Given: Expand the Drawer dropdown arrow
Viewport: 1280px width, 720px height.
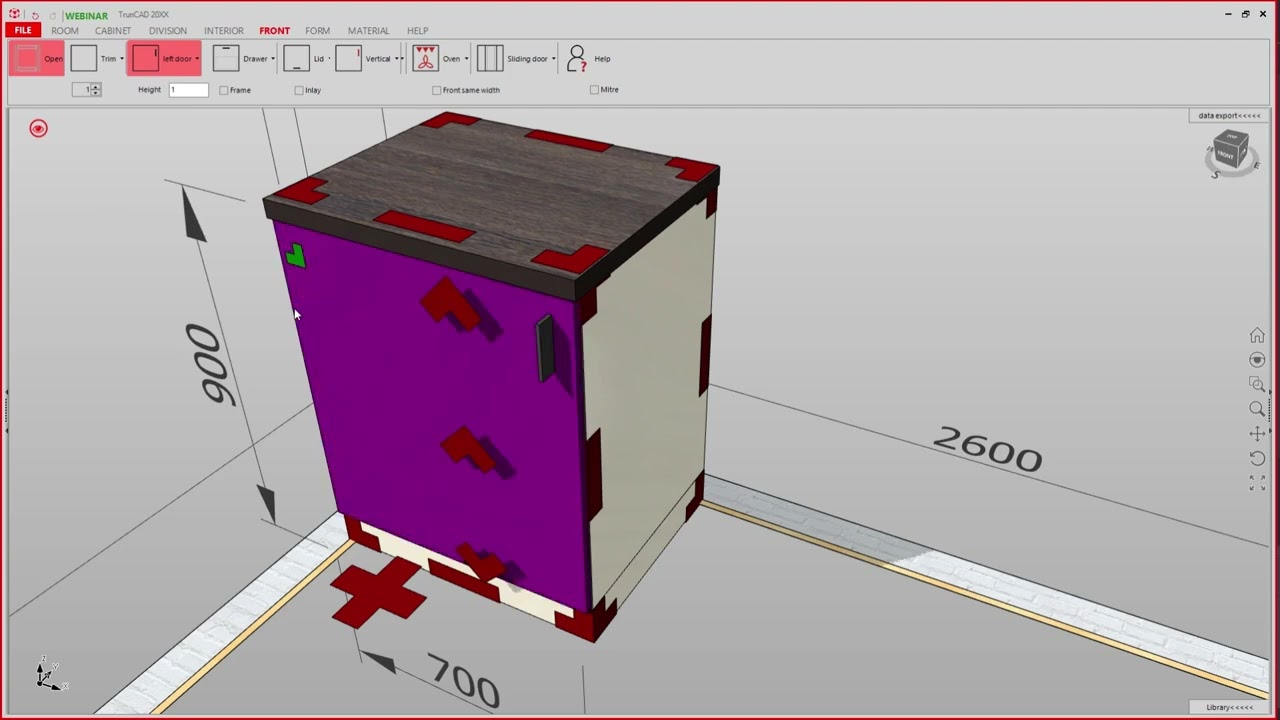Looking at the screenshot, I should click(272, 59).
